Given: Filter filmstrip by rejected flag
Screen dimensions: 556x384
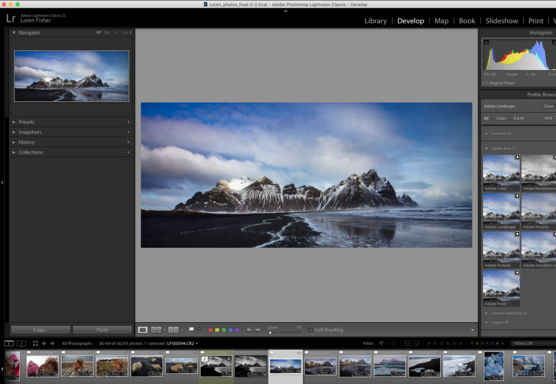Looking at the screenshot, I should 394,343.
